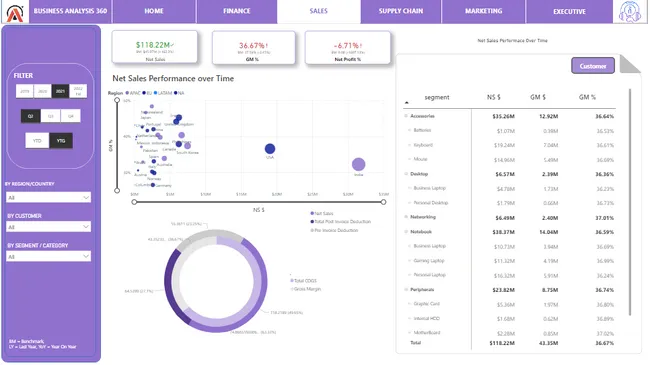Open the By Segment / Category dropdown

(x=49, y=257)
